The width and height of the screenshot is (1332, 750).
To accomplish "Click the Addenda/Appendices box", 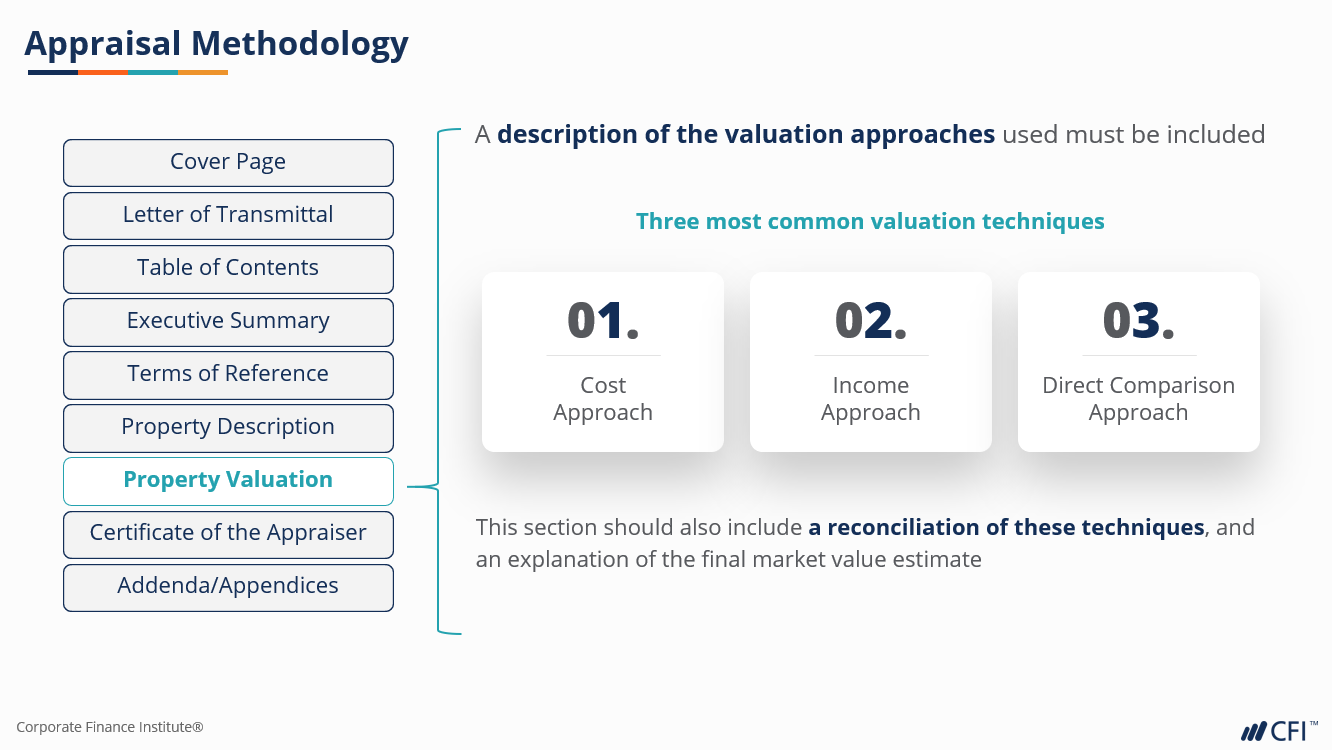I will 228,586.
